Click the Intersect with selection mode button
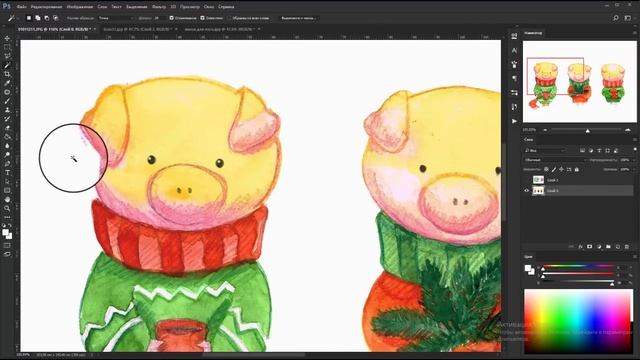 tap(56, 18)
